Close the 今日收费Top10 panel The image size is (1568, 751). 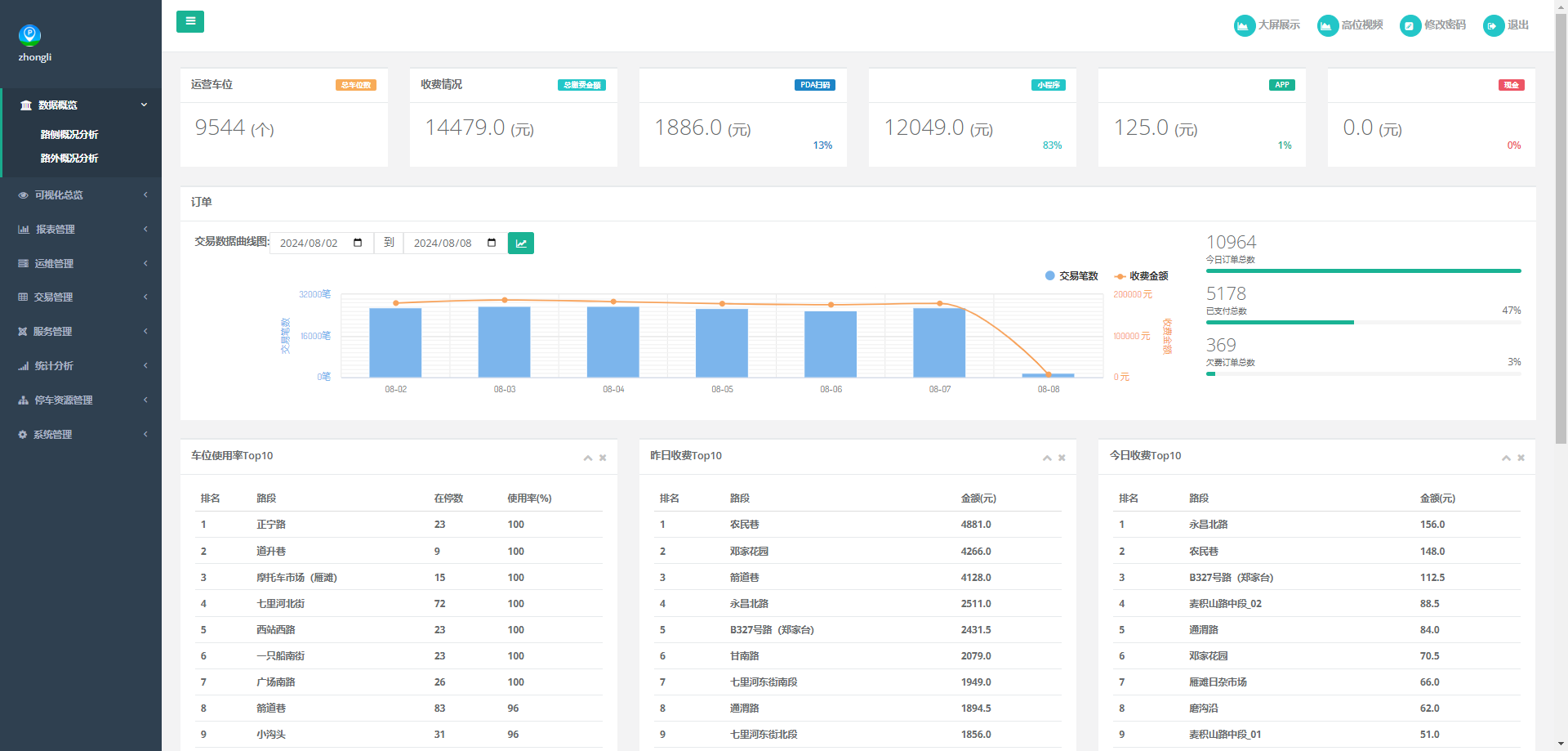coord(1521,458)
